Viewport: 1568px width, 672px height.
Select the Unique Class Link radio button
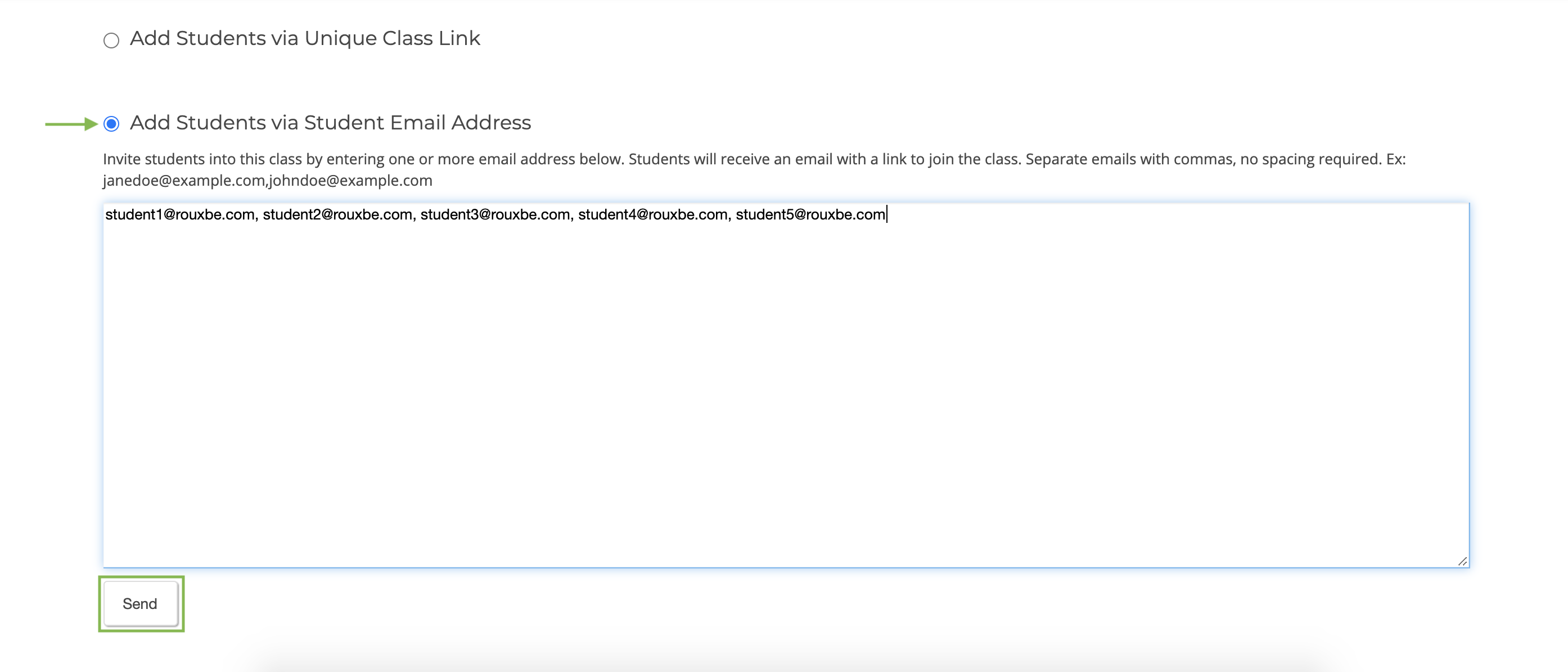[111, 40]
